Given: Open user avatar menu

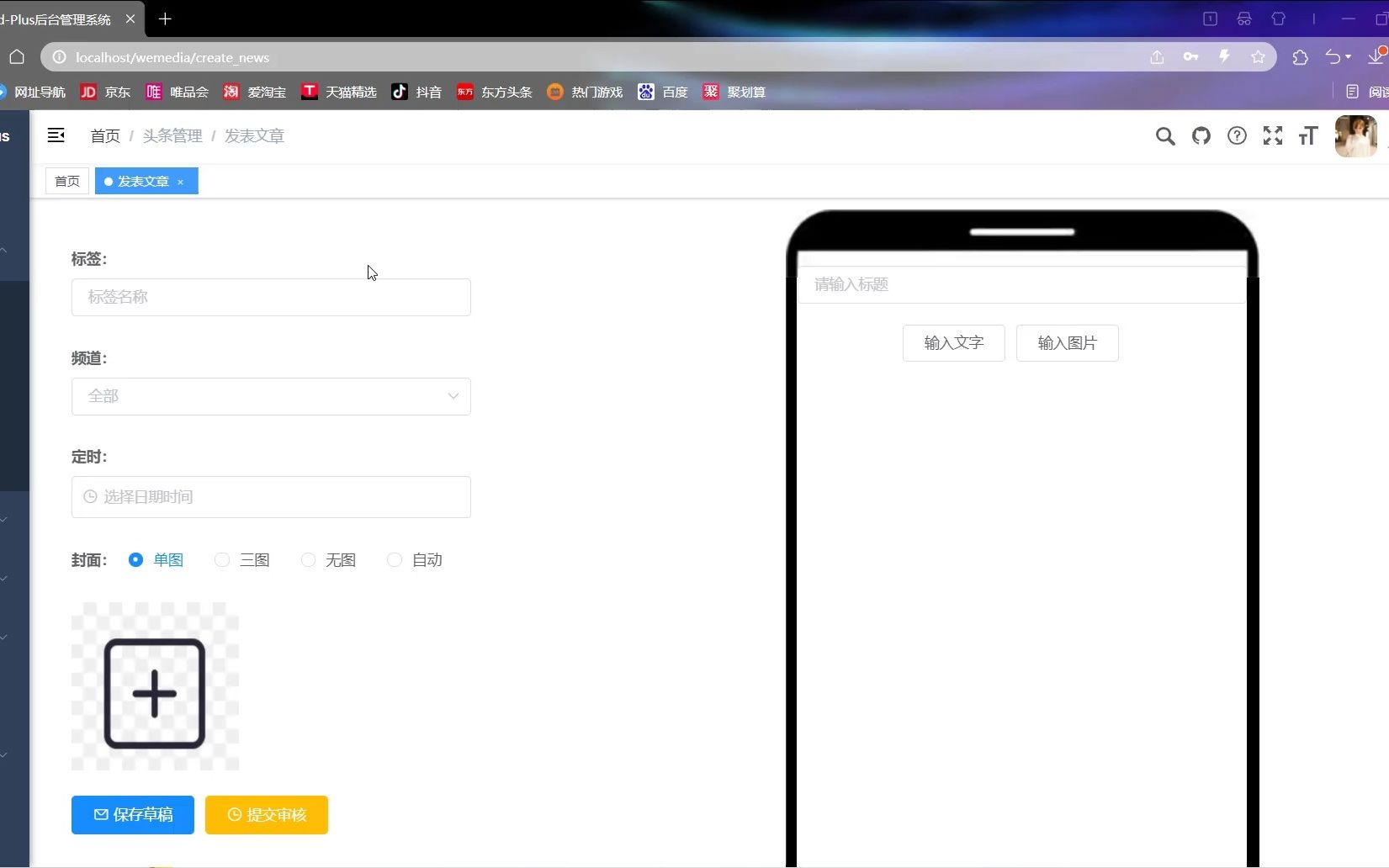Looking at the screenshot, I should 1356,136.
